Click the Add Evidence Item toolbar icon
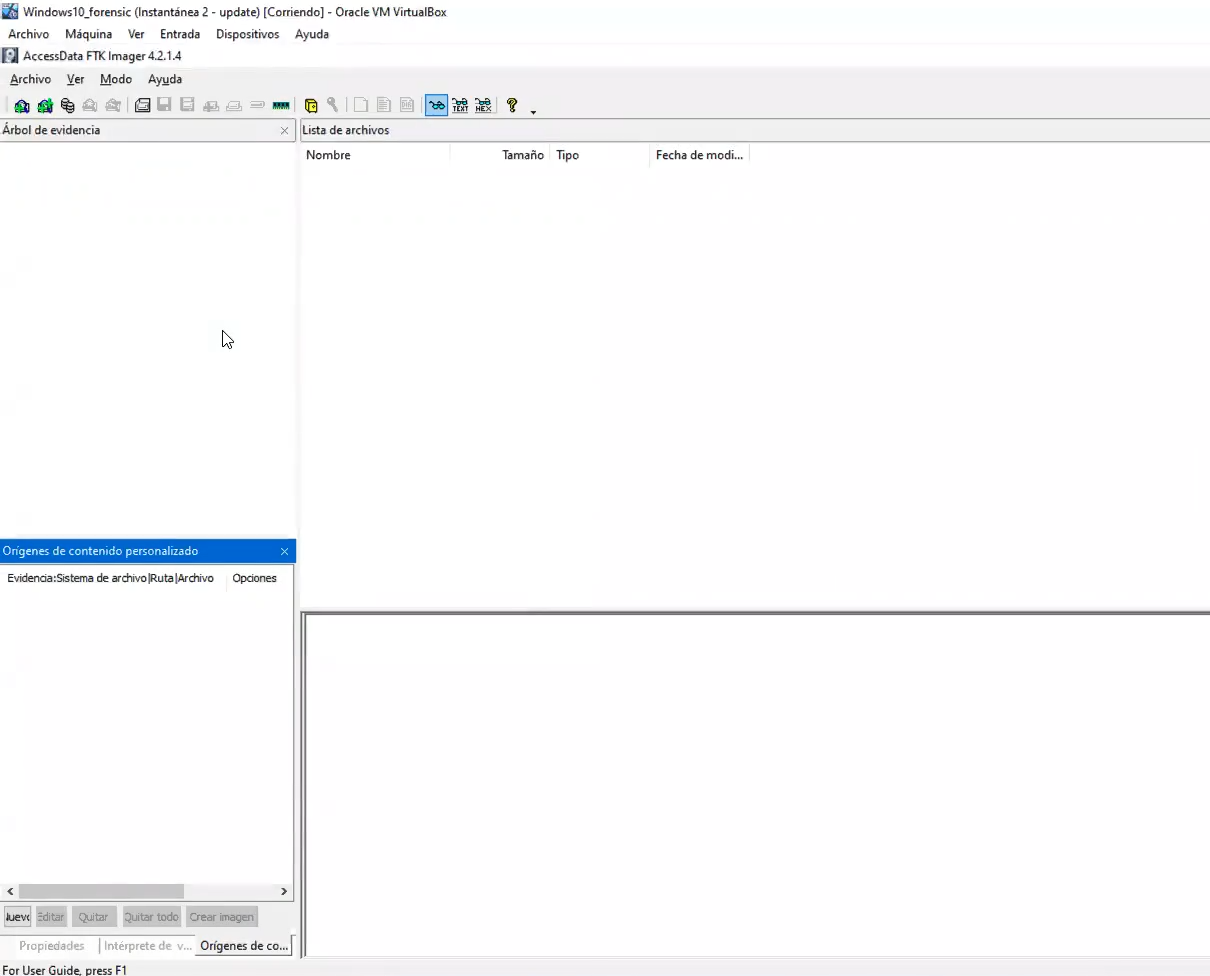This screenshot has width=1210, height=976. coord(21,105)
